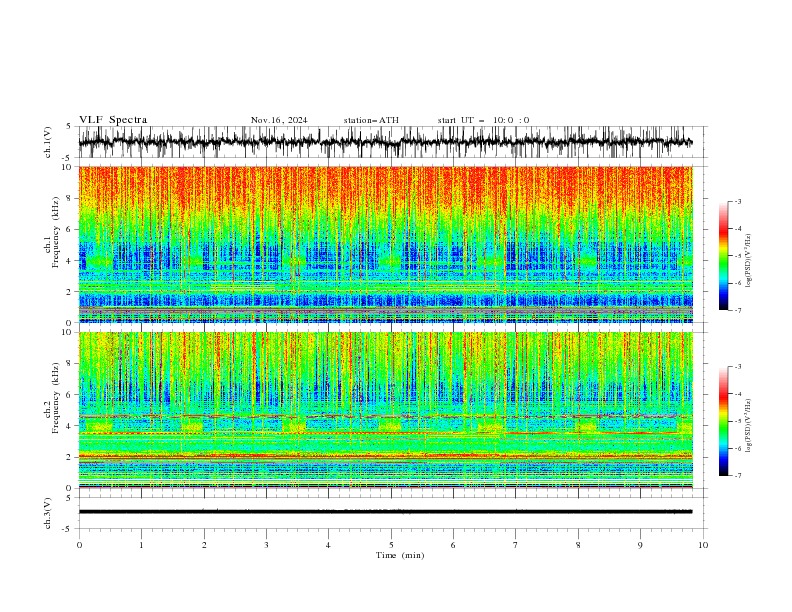Click the "Time (min)" axis label
792x612 pixels.
pos(400,555)
